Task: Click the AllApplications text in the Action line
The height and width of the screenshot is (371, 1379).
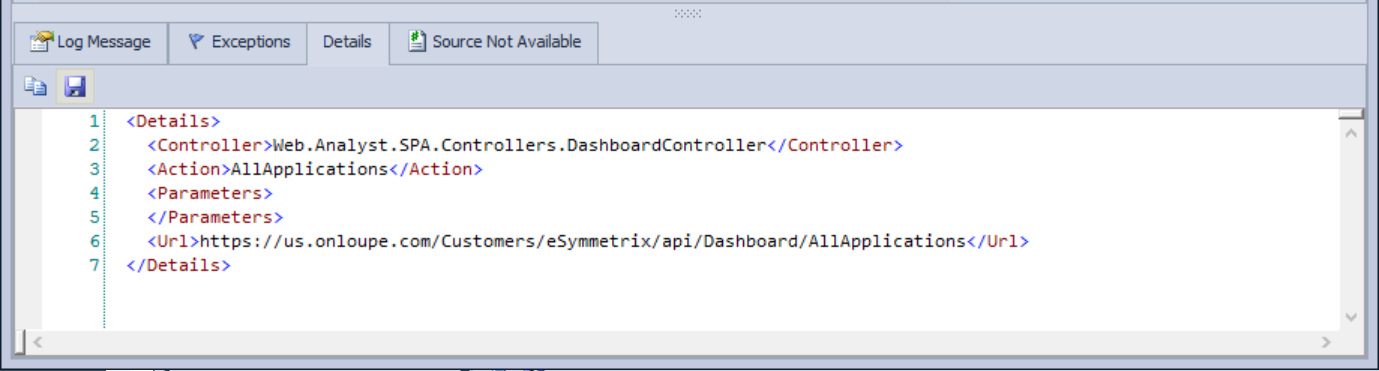Action: coord(309,169)
